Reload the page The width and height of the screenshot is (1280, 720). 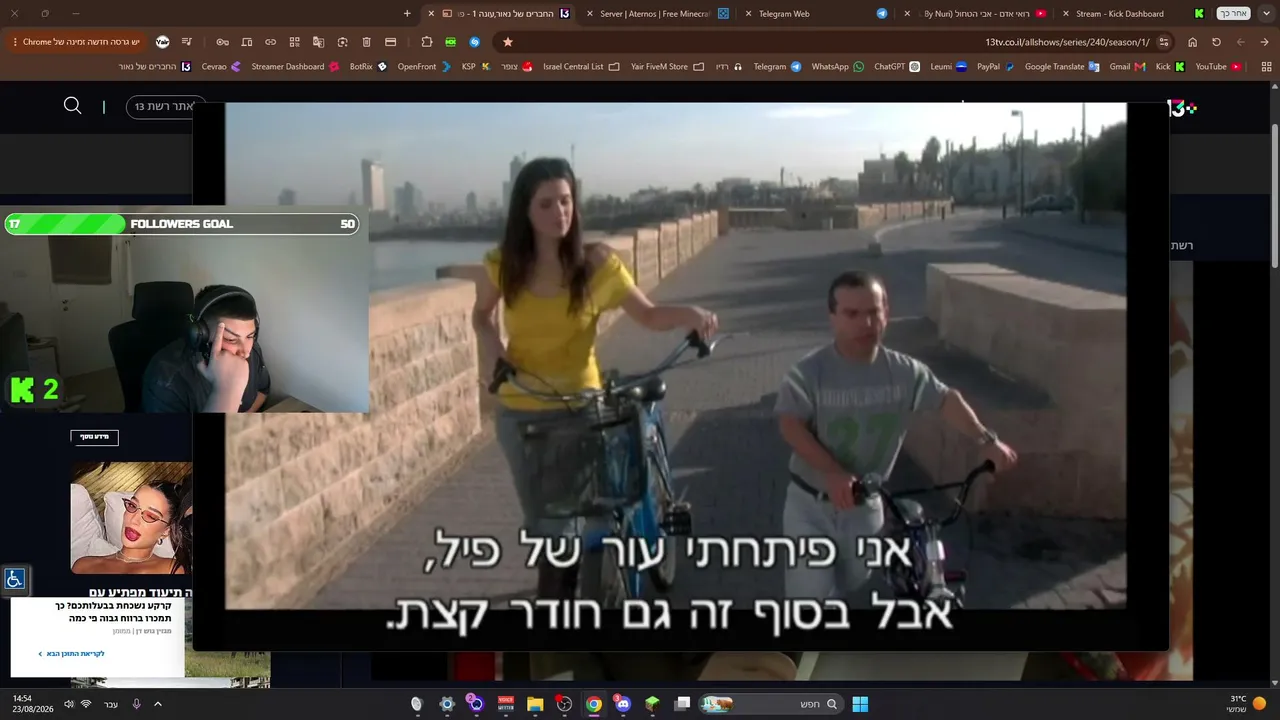[x=1216, y=42]
